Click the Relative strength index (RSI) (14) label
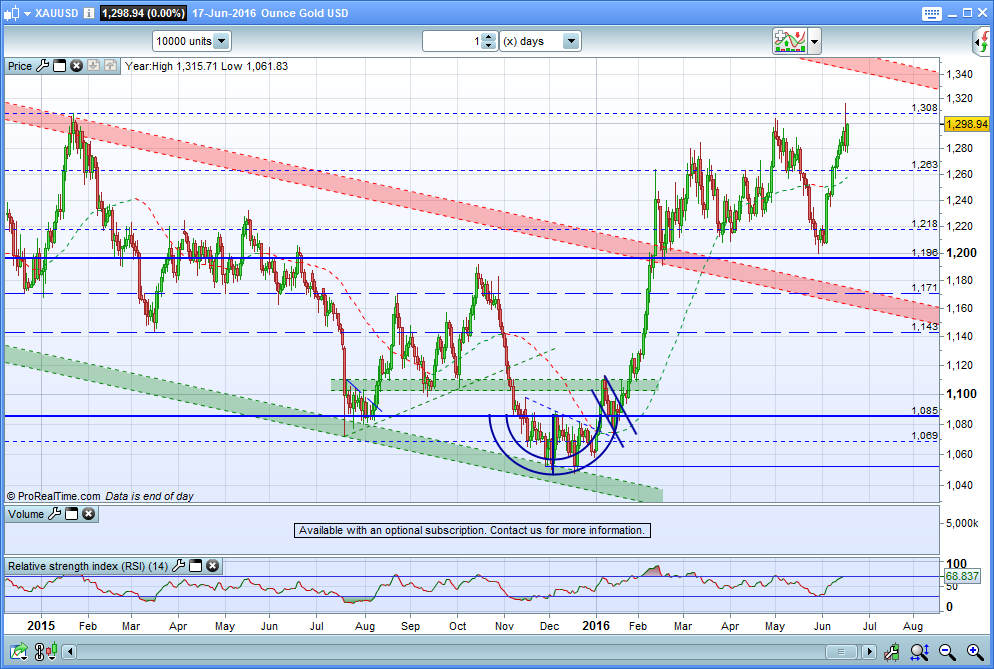The image size is (994, 669). [x=87, y=566]
